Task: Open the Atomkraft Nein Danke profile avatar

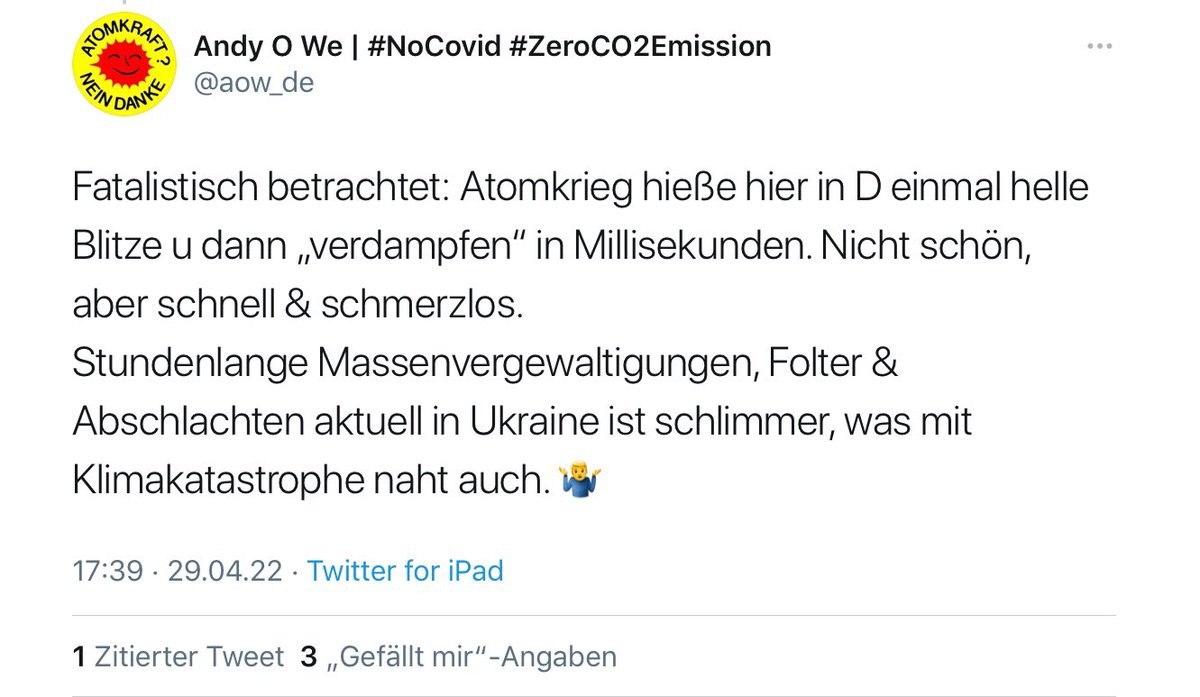Action: 124,65
